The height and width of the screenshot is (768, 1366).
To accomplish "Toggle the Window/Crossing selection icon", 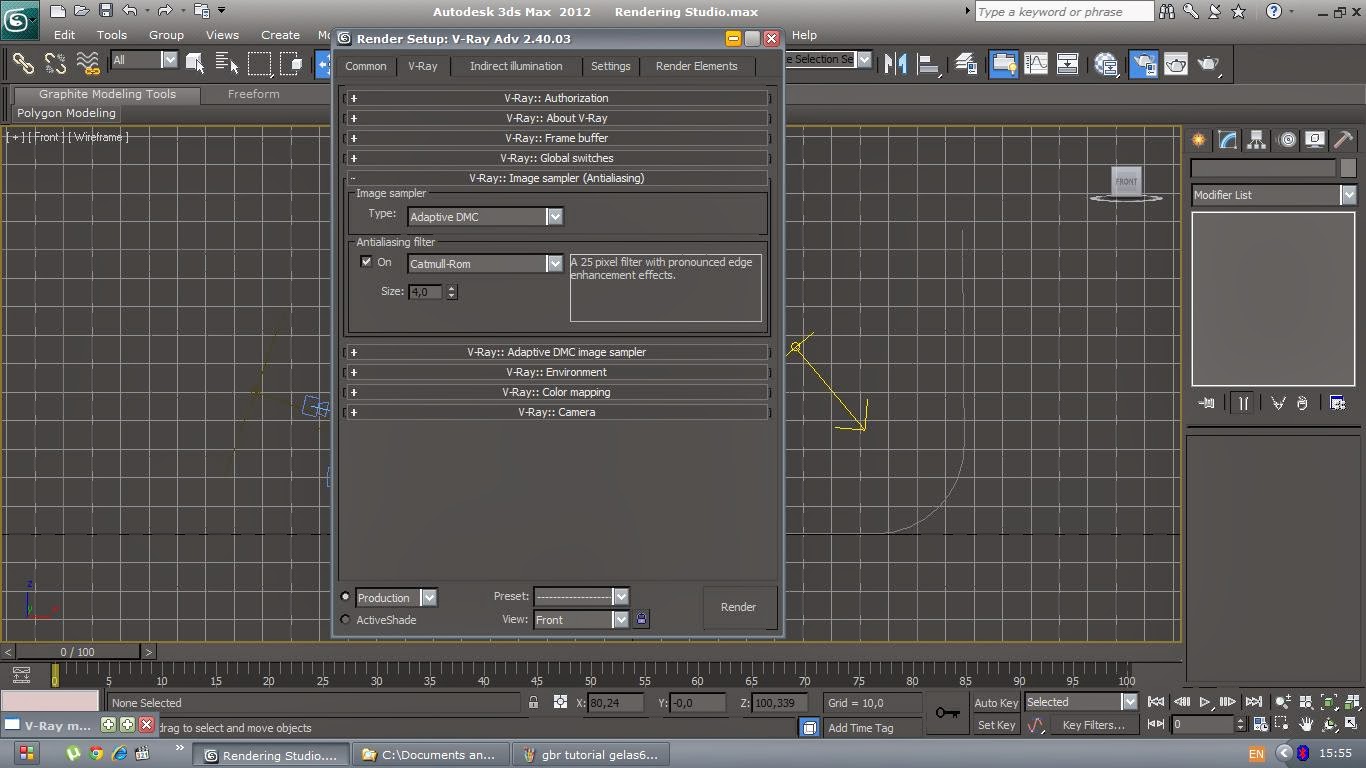I will click(291, 64).
